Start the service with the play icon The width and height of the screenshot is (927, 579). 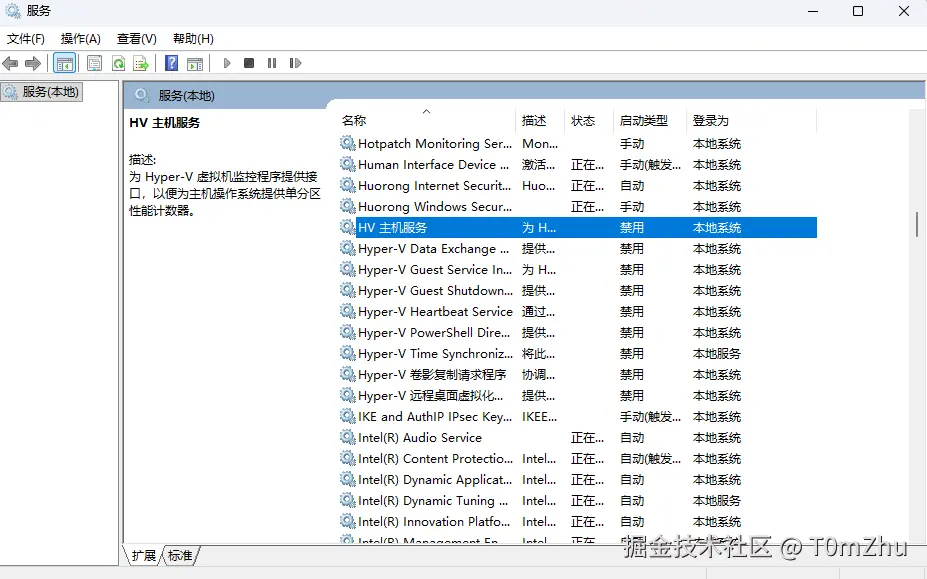[227, 63]
